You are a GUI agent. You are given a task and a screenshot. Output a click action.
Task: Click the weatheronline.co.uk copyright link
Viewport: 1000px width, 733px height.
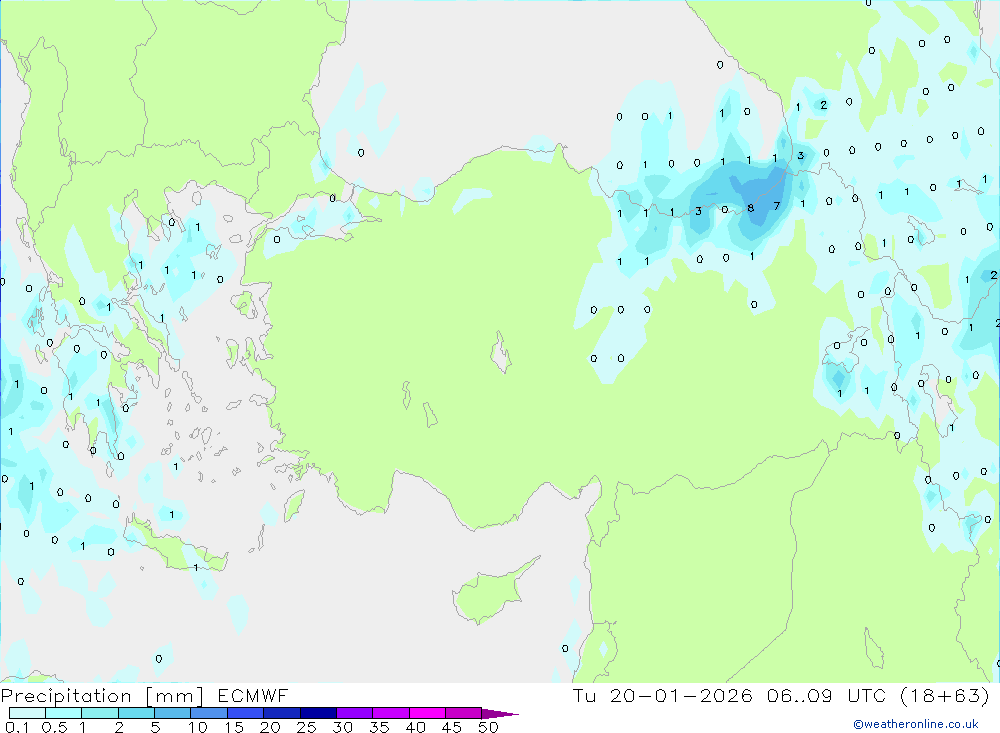point(916,724)
